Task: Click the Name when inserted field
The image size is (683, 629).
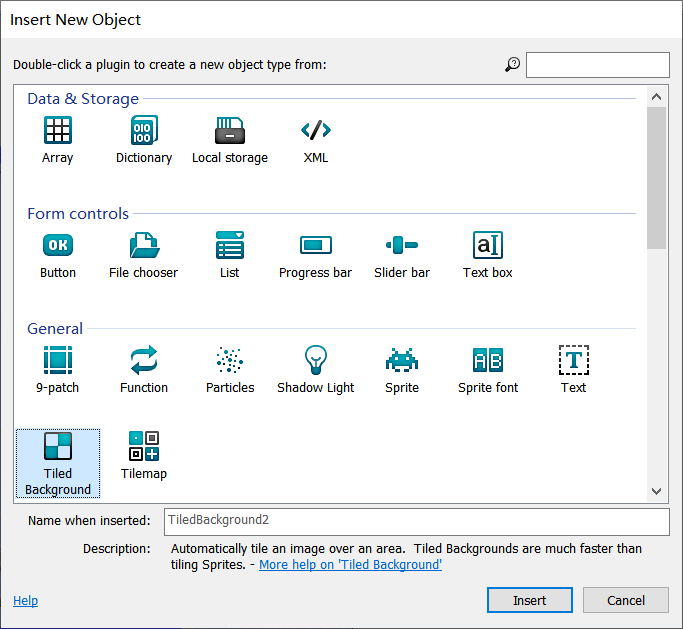Action: tap(417, 522)
